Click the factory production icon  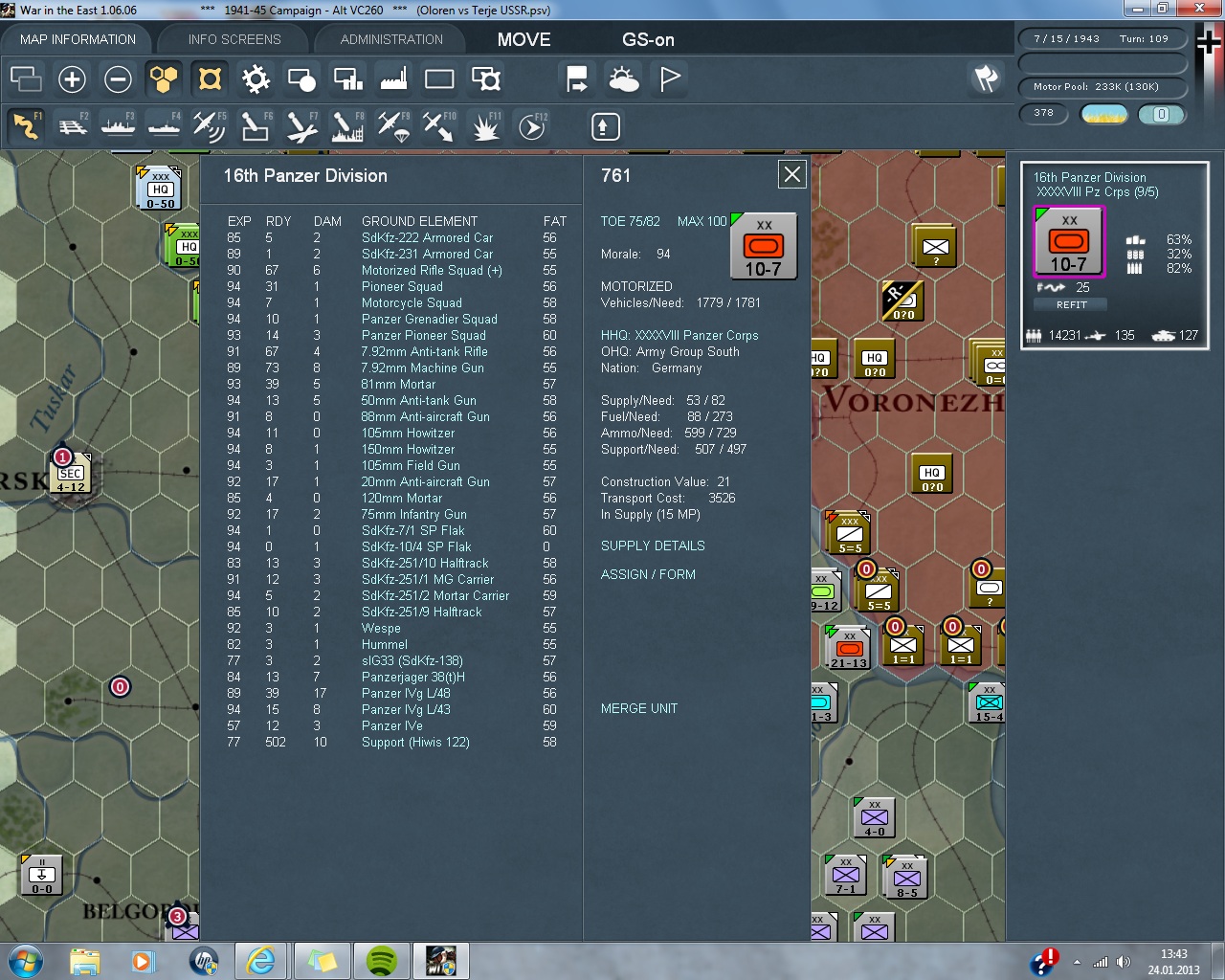[393, 78]
